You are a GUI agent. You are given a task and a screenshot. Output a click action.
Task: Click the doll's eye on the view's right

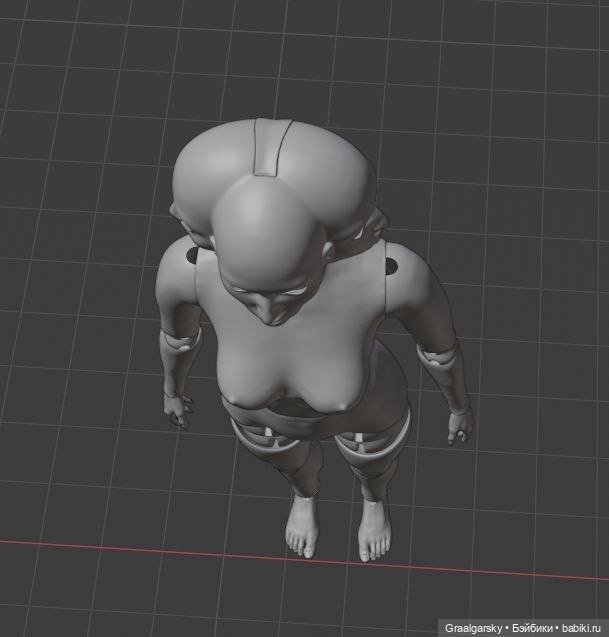(x=298, y=291)
